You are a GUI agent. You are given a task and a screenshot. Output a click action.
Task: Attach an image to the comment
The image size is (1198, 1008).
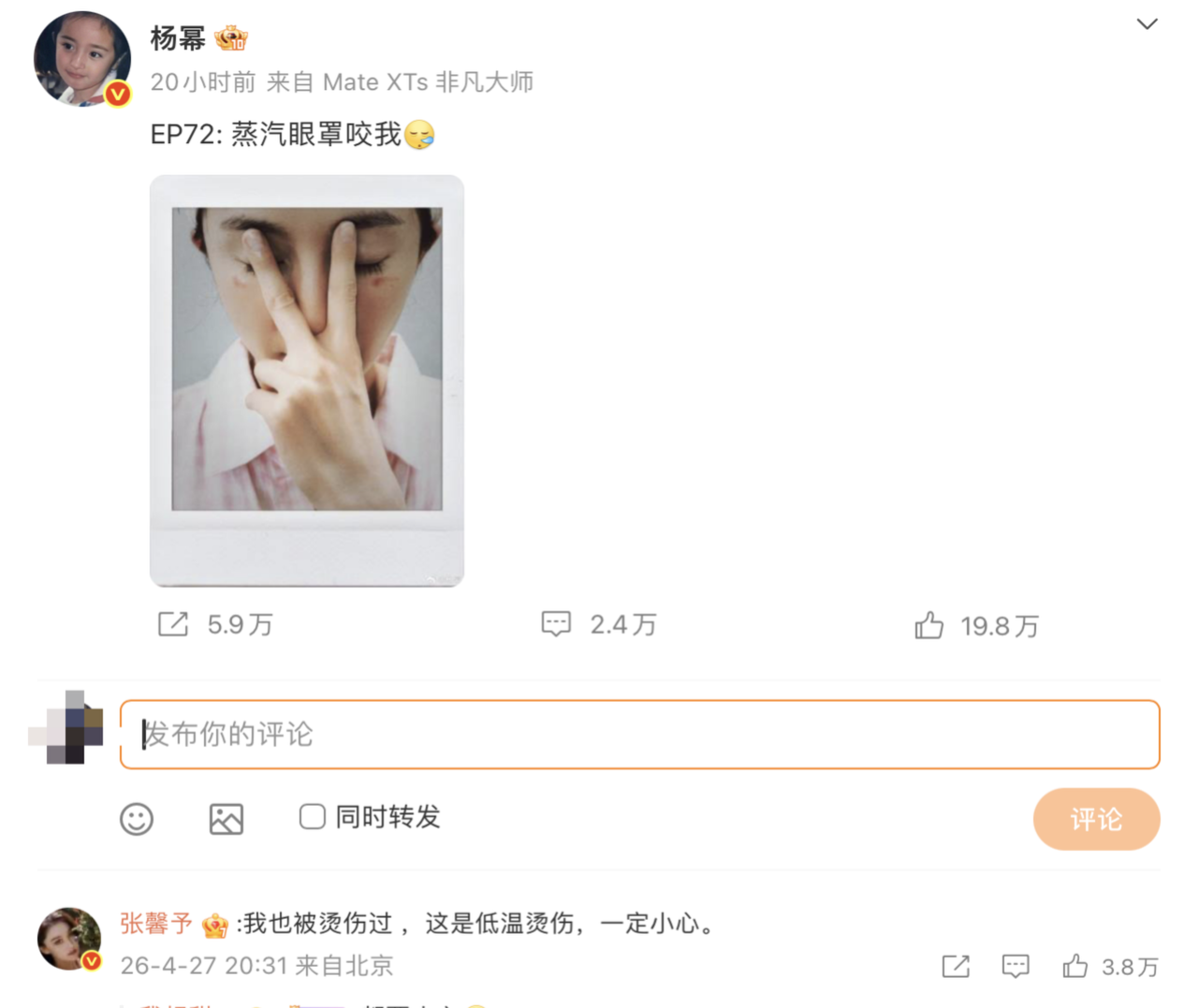click(226, 819)
